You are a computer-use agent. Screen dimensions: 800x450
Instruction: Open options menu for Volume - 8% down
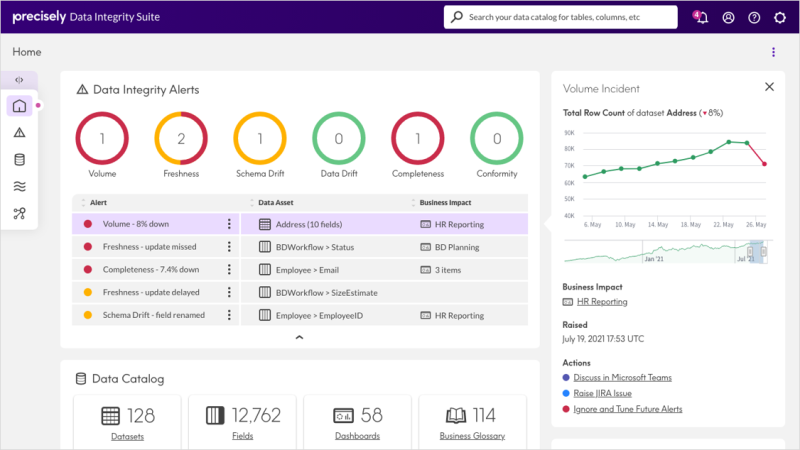point(229,224)
